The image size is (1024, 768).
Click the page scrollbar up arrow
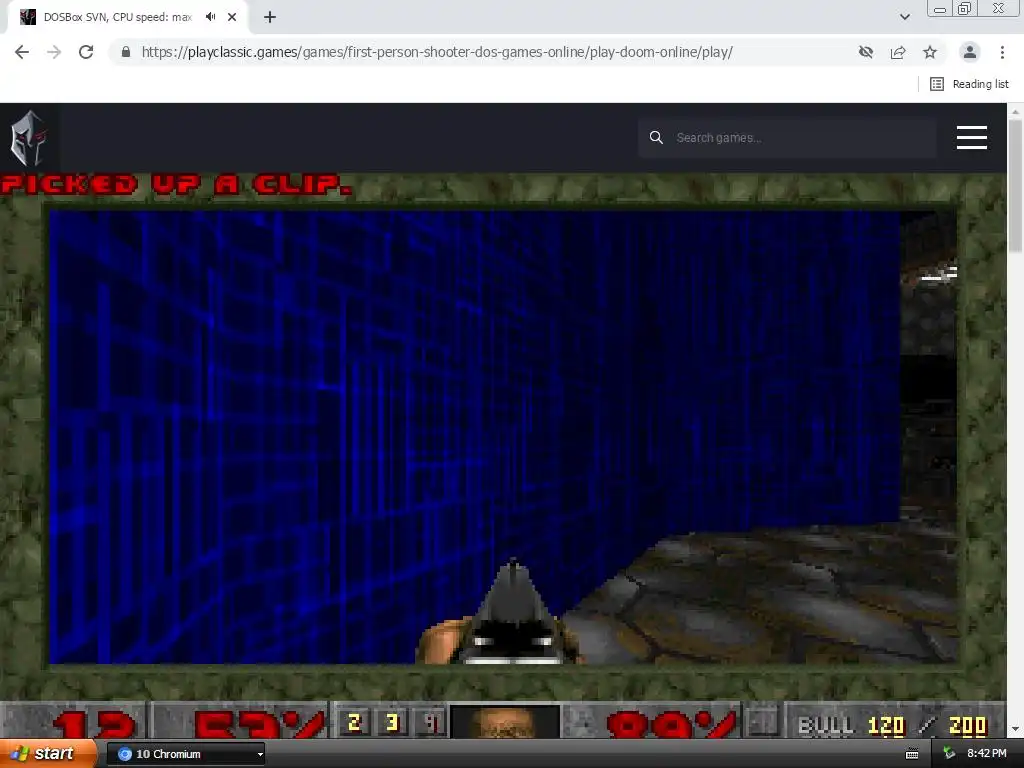click(1015, 112)
